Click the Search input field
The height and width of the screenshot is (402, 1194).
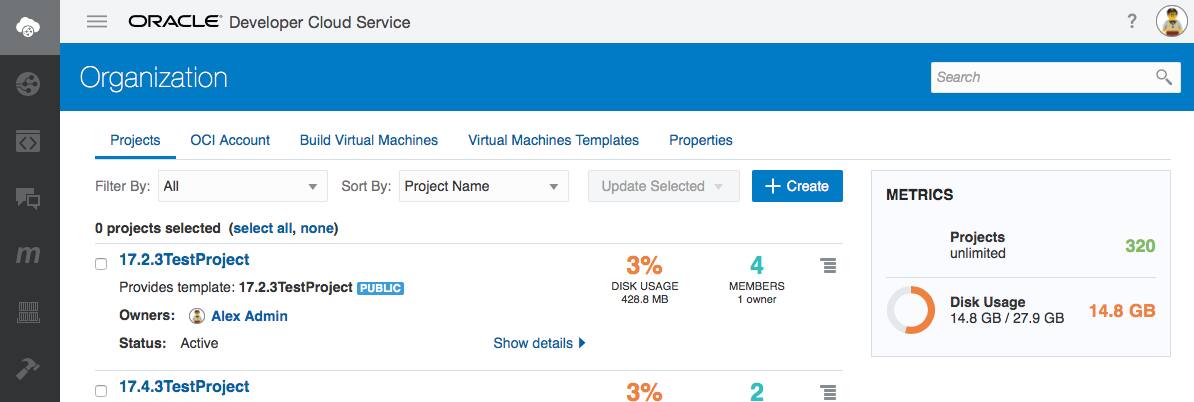click(x=1055, y=77)
